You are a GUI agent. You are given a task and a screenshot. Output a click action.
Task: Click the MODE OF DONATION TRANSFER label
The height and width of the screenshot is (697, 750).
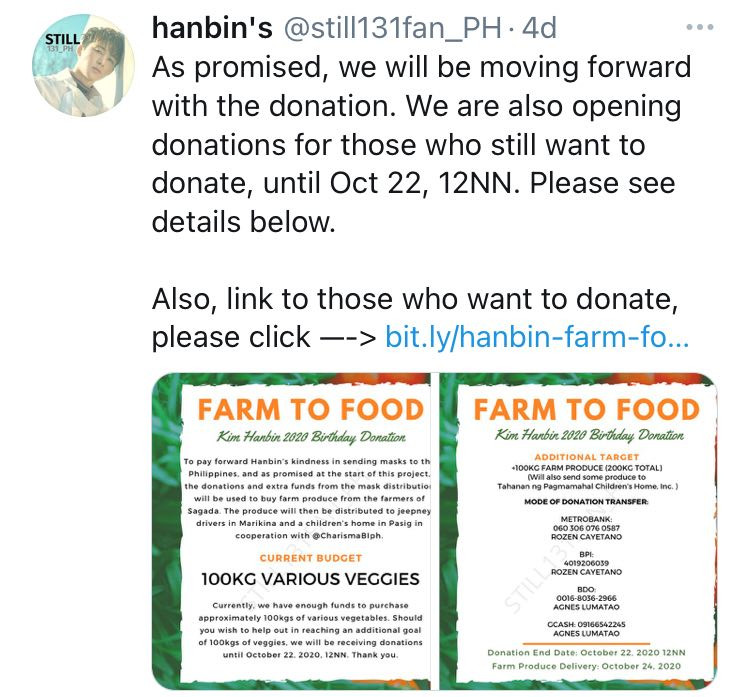[x=586, y=502]
